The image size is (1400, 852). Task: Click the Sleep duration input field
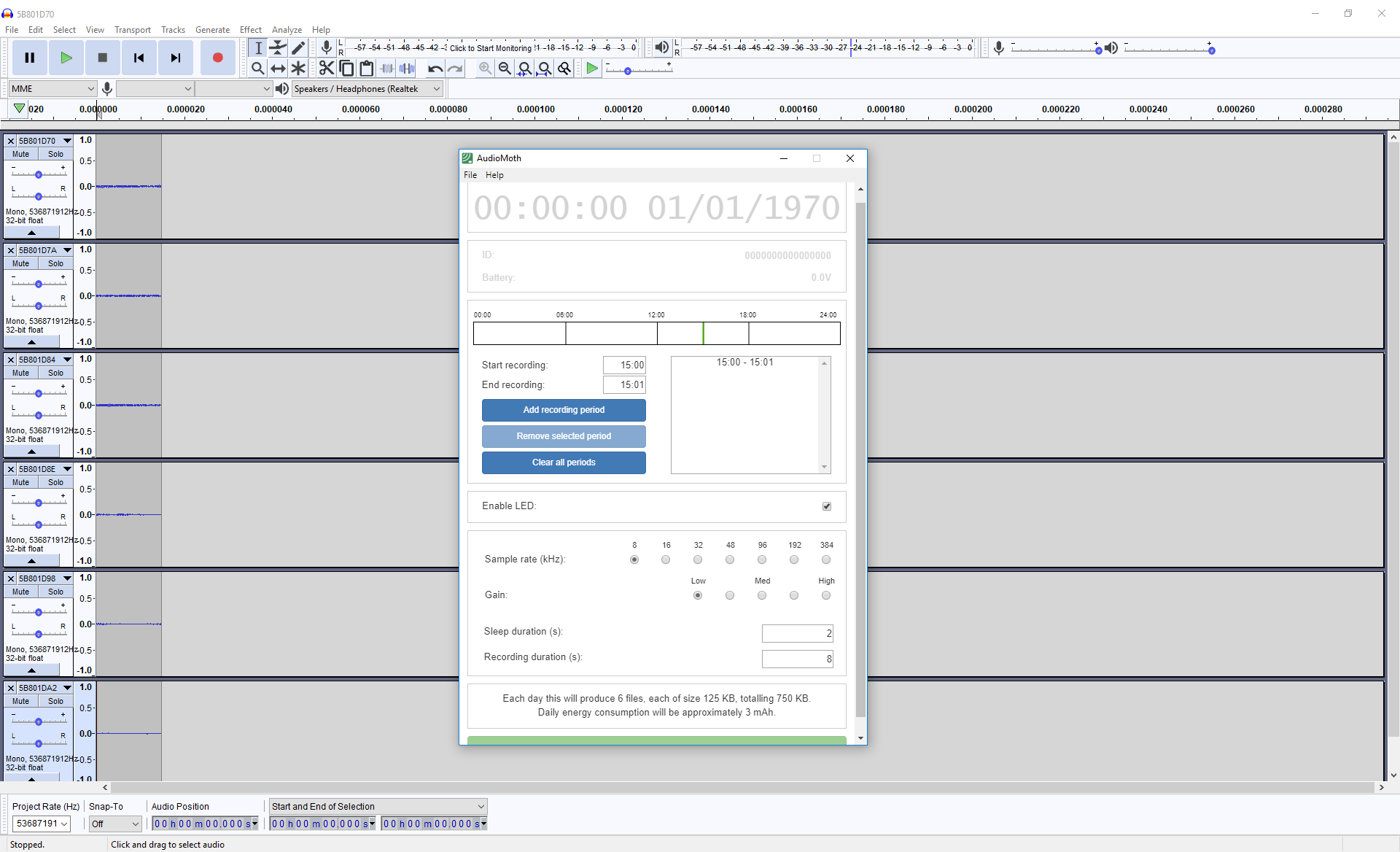(798, 633)
